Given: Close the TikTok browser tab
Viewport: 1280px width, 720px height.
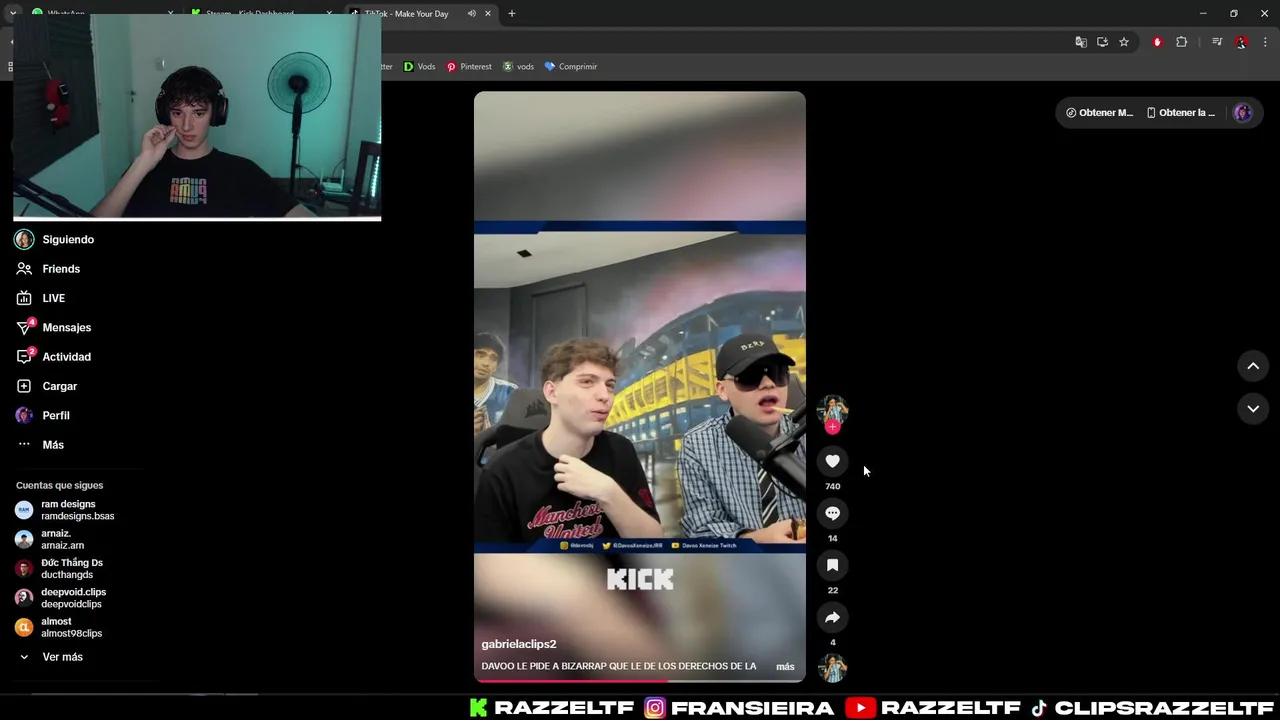Looking at the screenshot, I should [x=490, y=13].
